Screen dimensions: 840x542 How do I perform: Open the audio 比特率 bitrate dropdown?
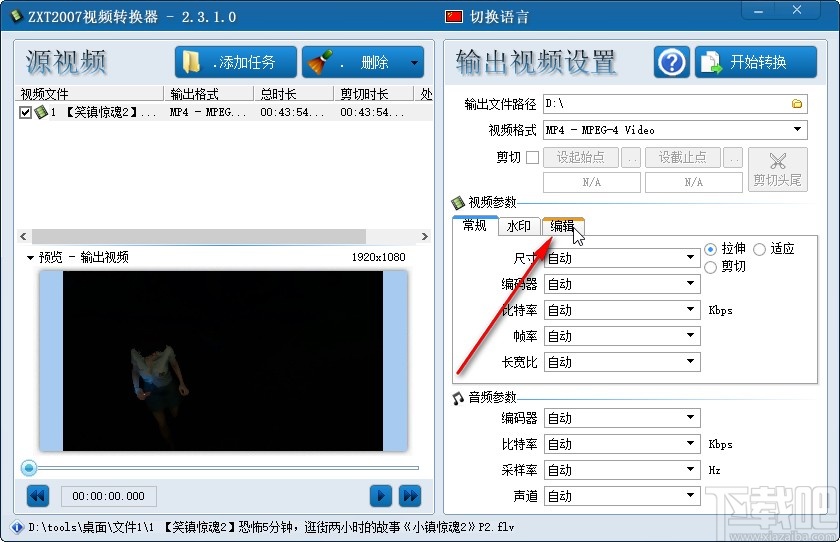pyautogui.click(x=622, y=444)
